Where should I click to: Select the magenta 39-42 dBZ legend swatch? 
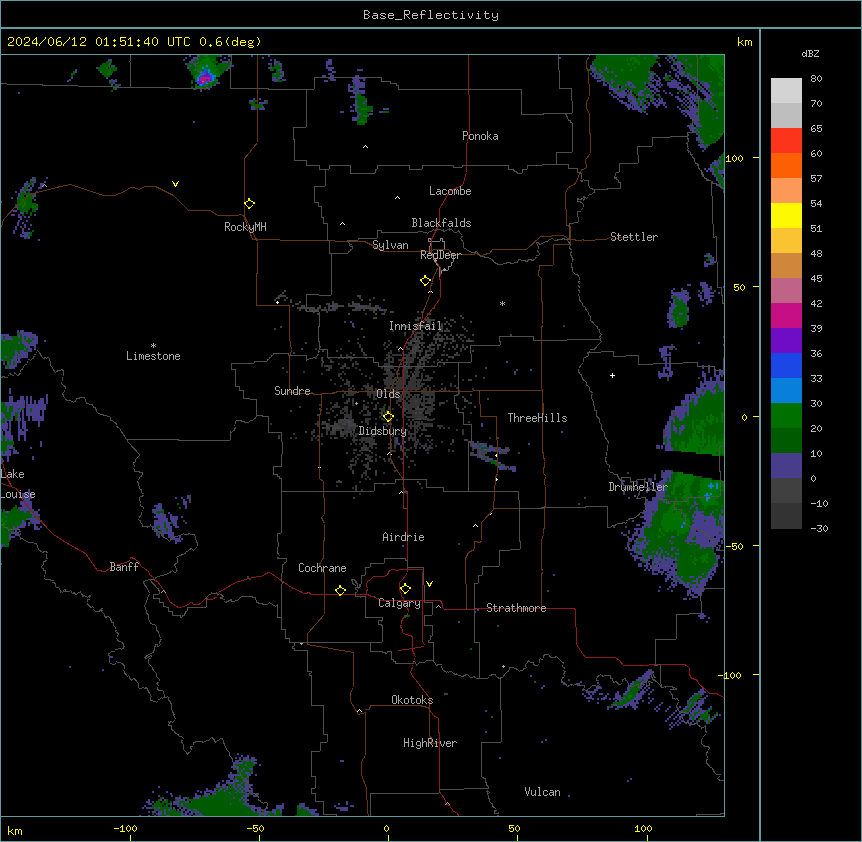click(x=786, y=315)
